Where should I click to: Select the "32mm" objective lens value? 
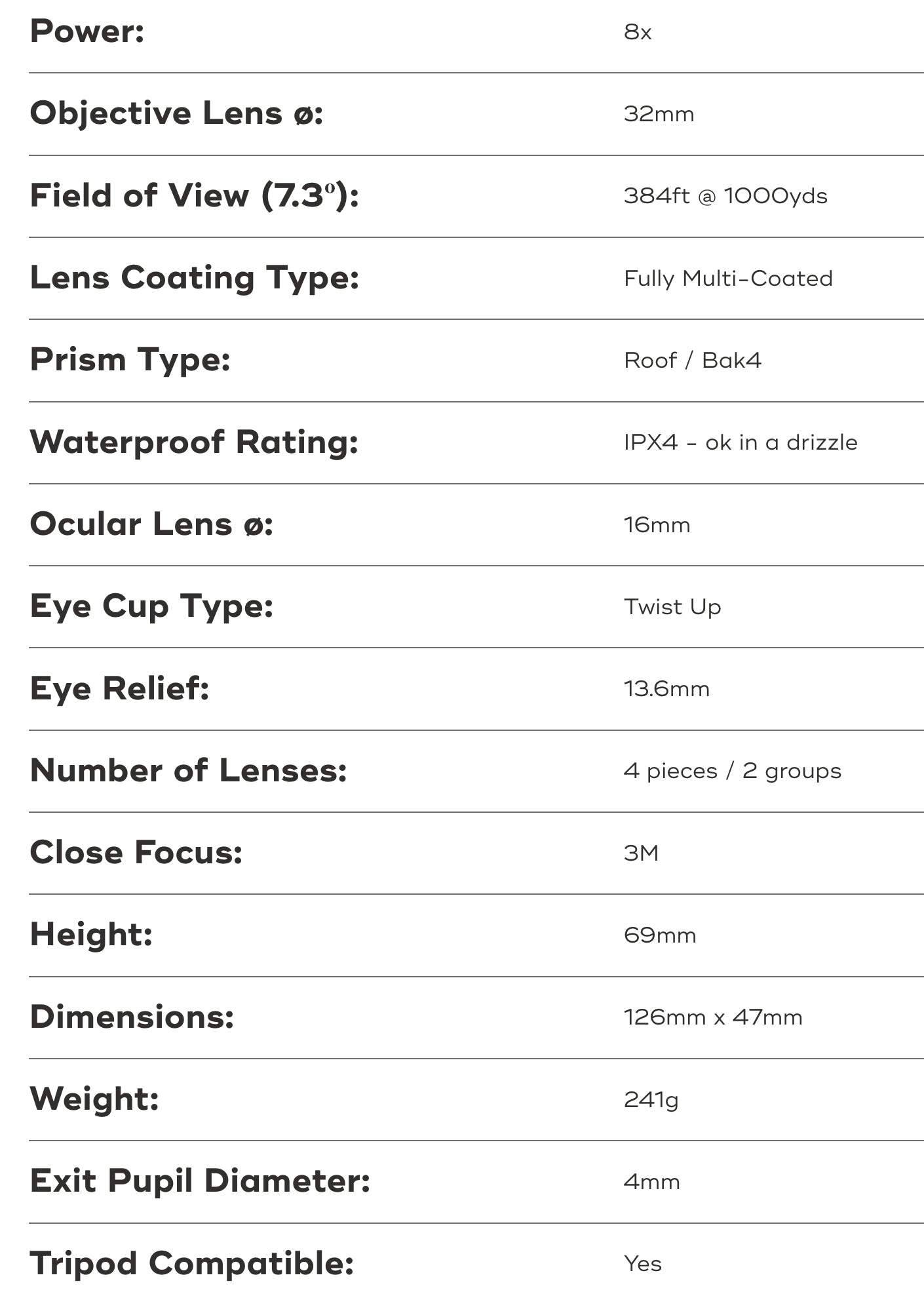(x=659, y=114)
